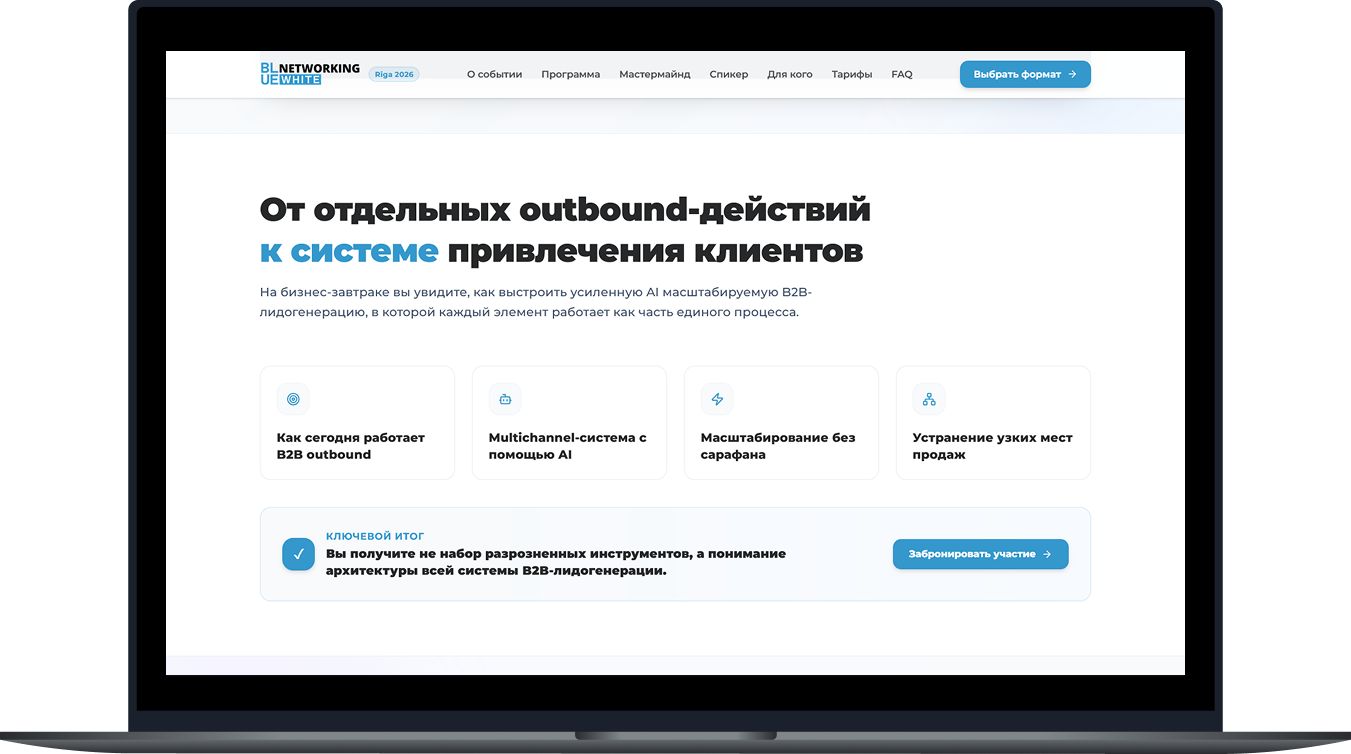Open the 'Программа' nav item
The height and width of the screenshot is (754, 1351).
[571, 74]
